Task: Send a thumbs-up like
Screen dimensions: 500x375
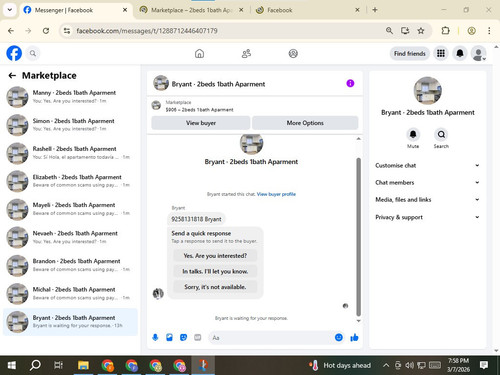Action: point(354,338)
